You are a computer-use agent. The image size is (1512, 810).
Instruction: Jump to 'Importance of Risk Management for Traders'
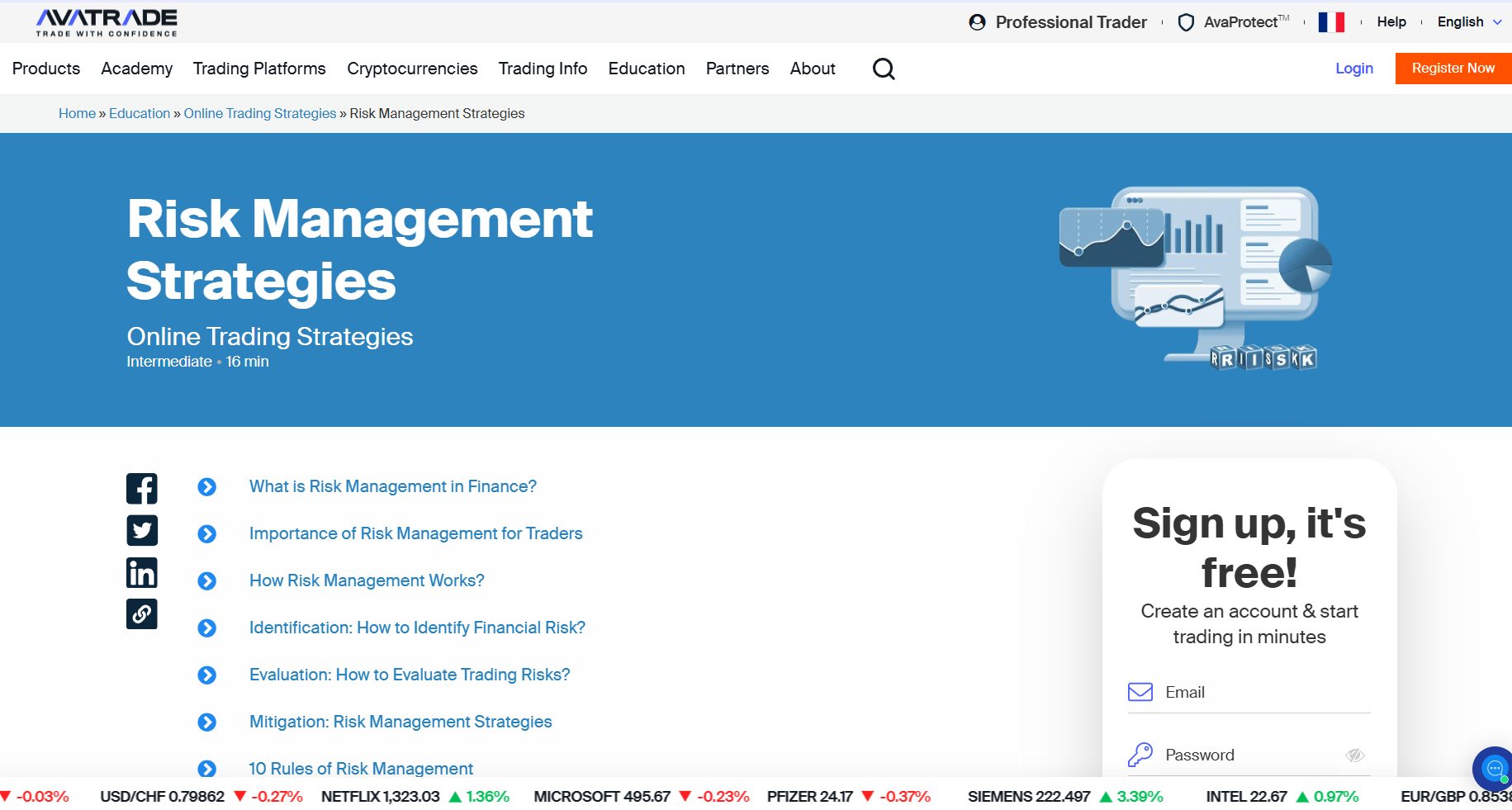pyautogui.click(x=416, y=533)
